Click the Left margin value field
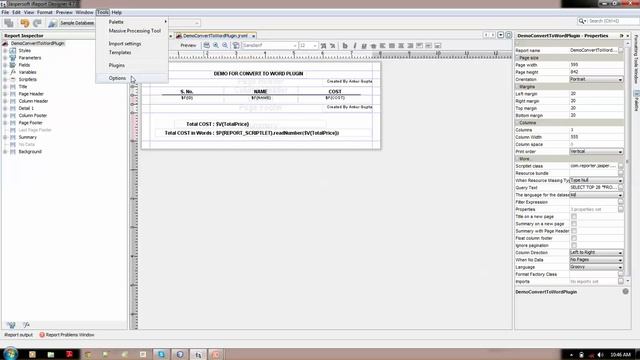Screen dimensions: 640x360 click(596, 94)
